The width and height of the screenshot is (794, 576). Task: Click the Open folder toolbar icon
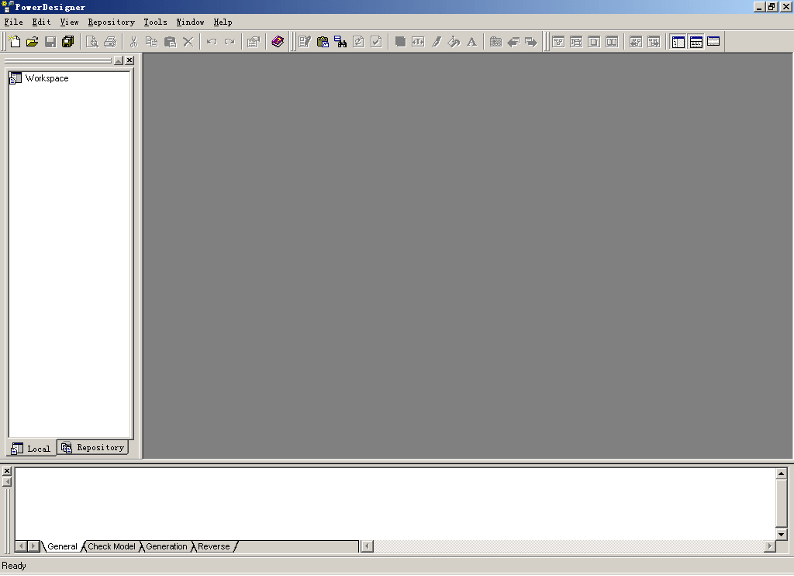(32, 42)
